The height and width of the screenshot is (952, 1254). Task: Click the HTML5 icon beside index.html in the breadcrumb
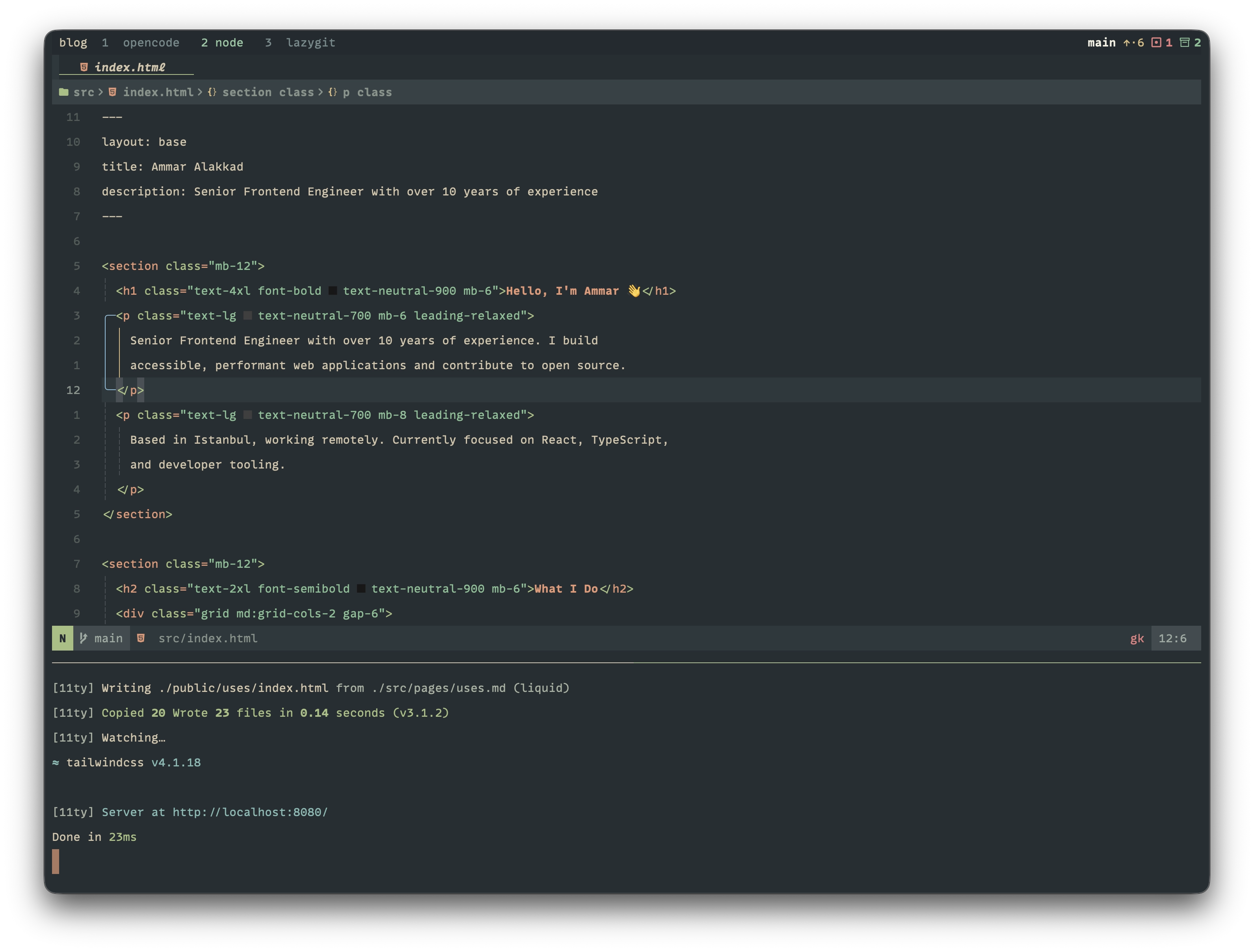click(112, 92)
